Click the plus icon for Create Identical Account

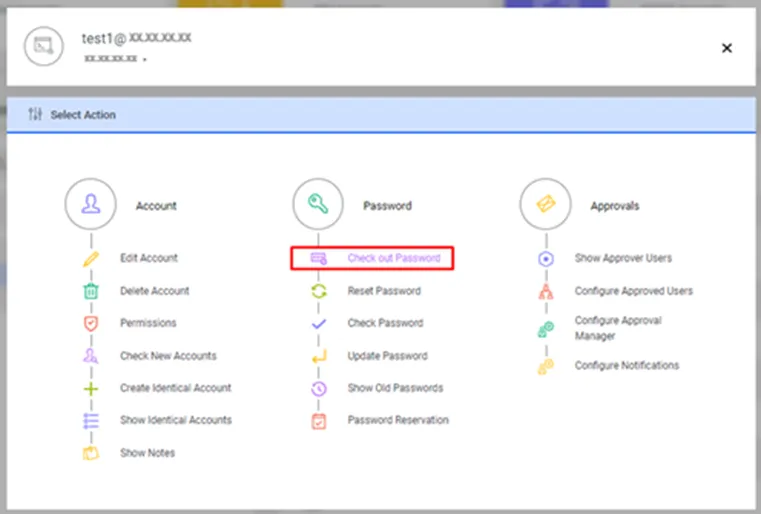[x=91, y=388]
